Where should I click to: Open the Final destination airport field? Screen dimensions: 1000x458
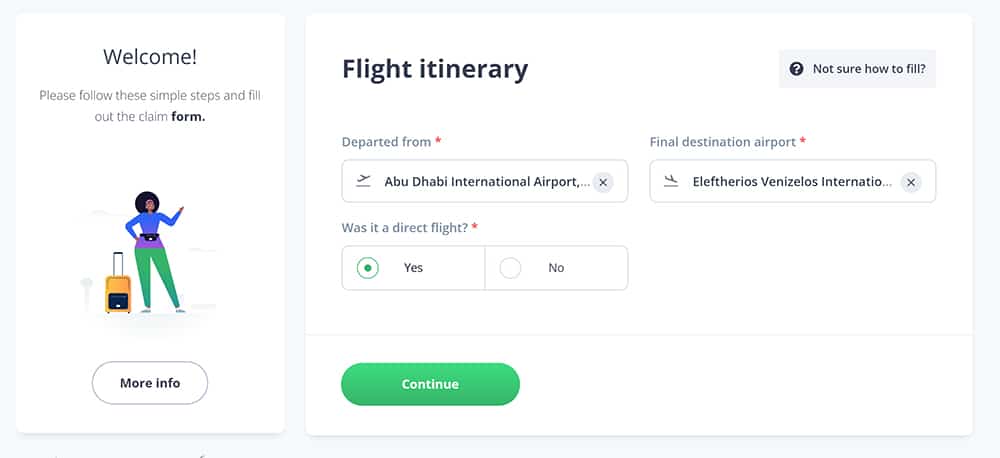(x=793, y=181)
